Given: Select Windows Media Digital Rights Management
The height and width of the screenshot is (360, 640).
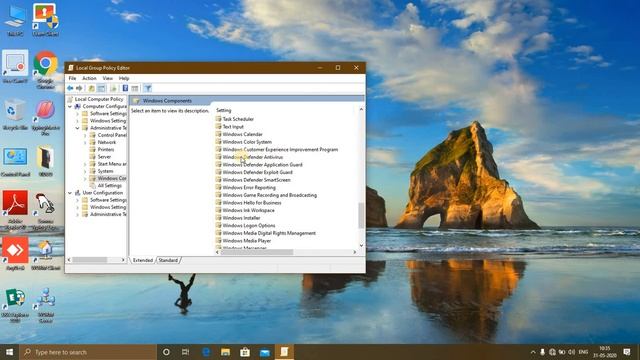Looking at the screenshot, I should point(269,233).
